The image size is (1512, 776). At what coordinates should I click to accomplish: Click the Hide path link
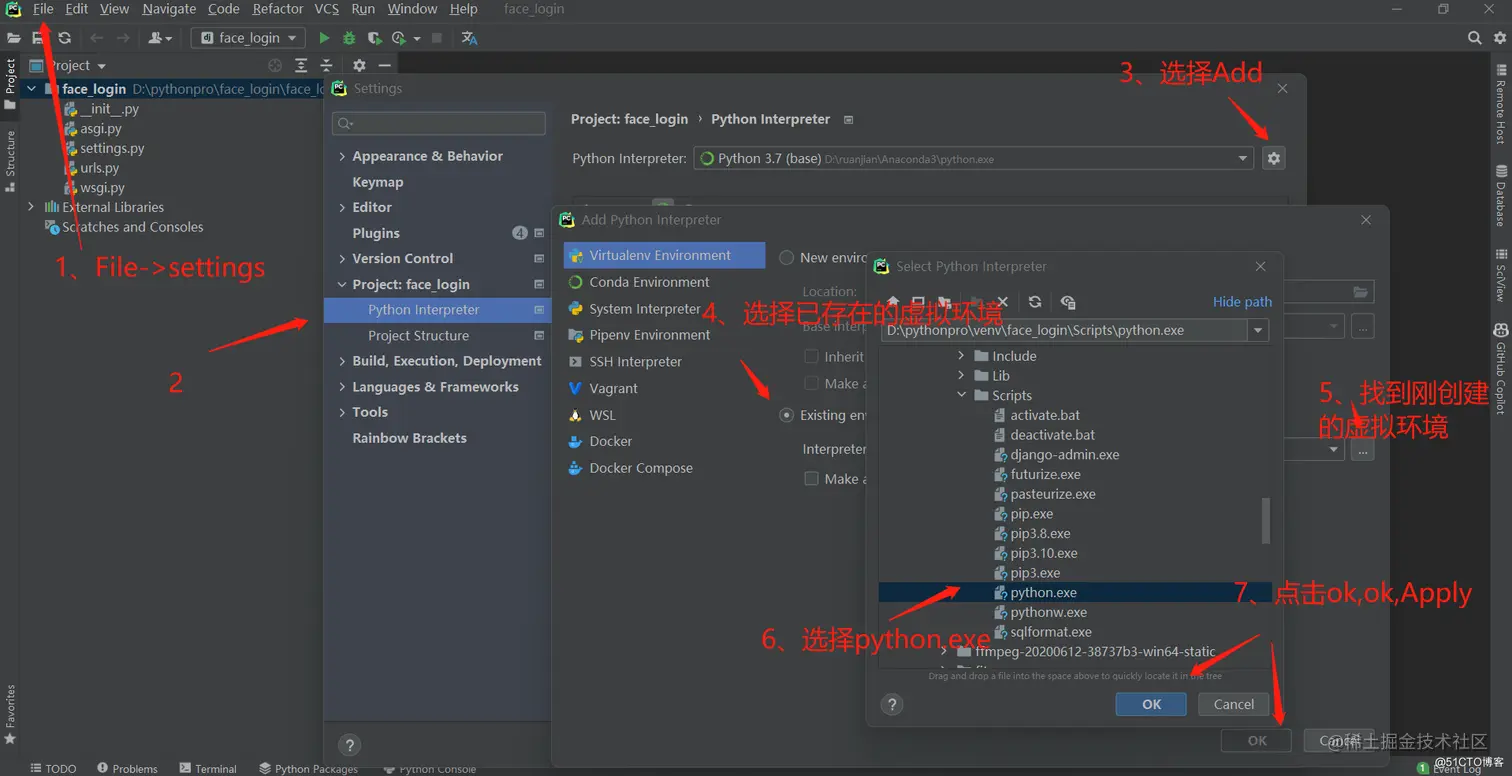coord(1242,302)
